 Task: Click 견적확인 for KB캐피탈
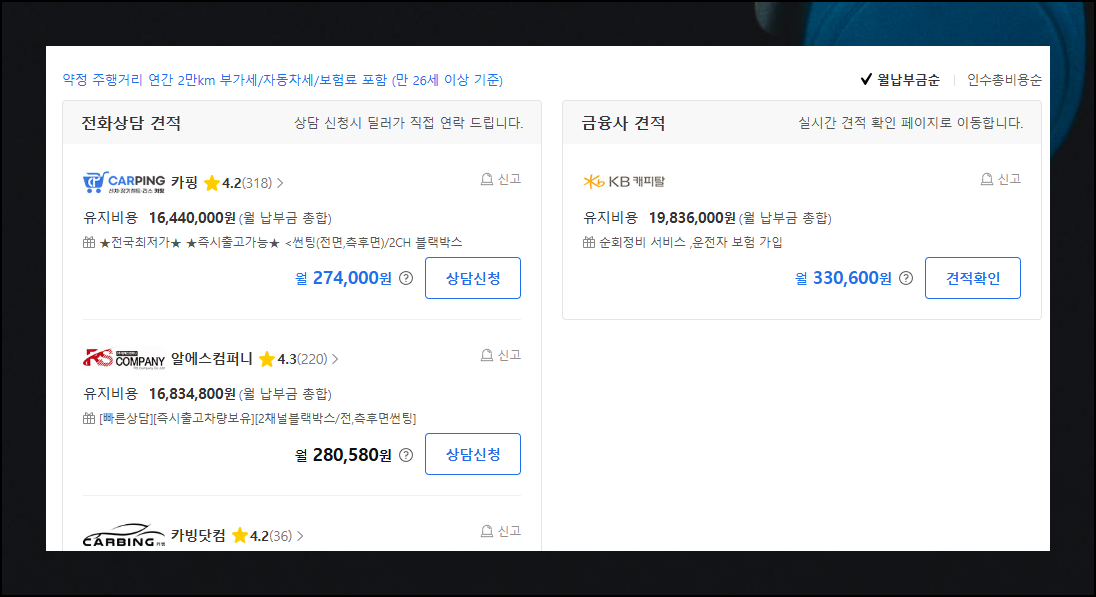[x=972, y=278]
